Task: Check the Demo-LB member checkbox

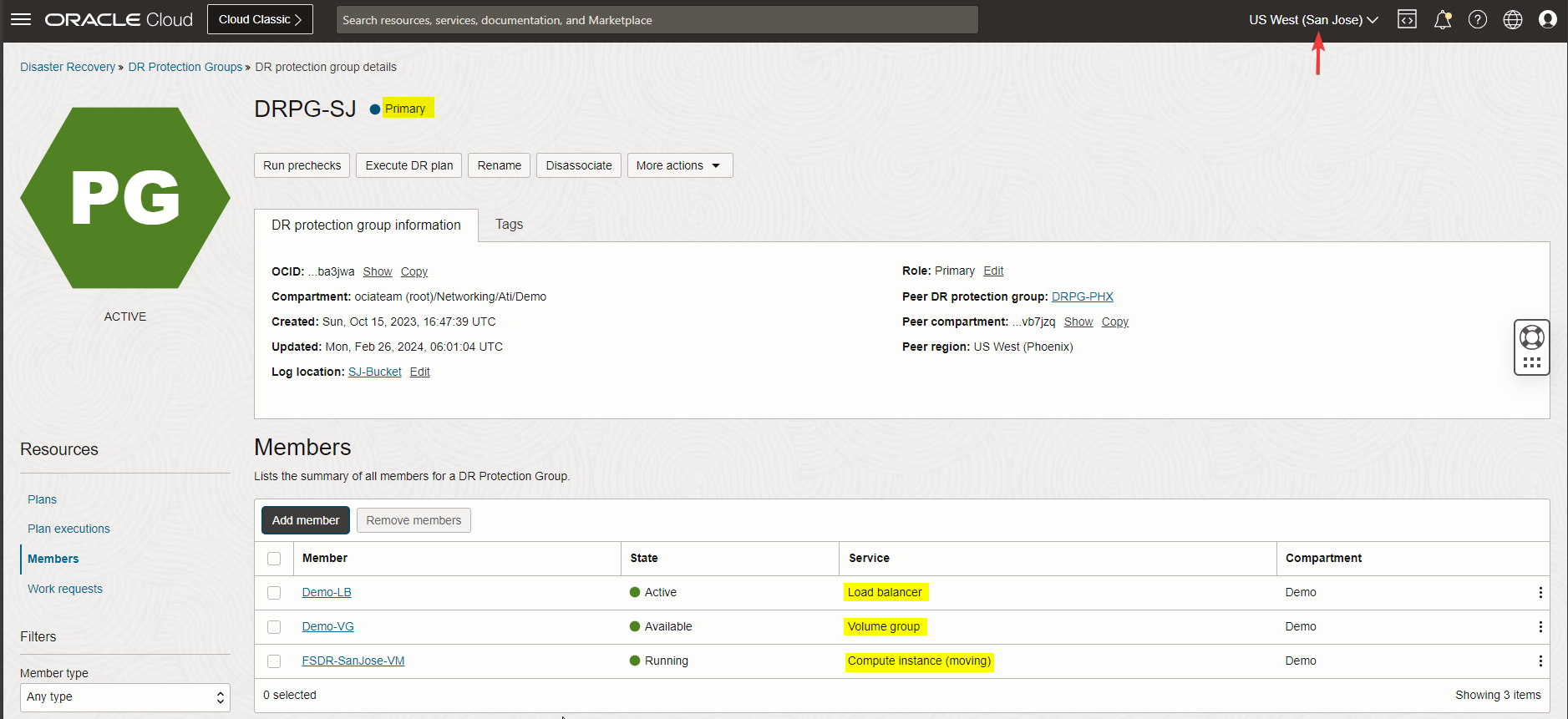Action: [274, 593]
